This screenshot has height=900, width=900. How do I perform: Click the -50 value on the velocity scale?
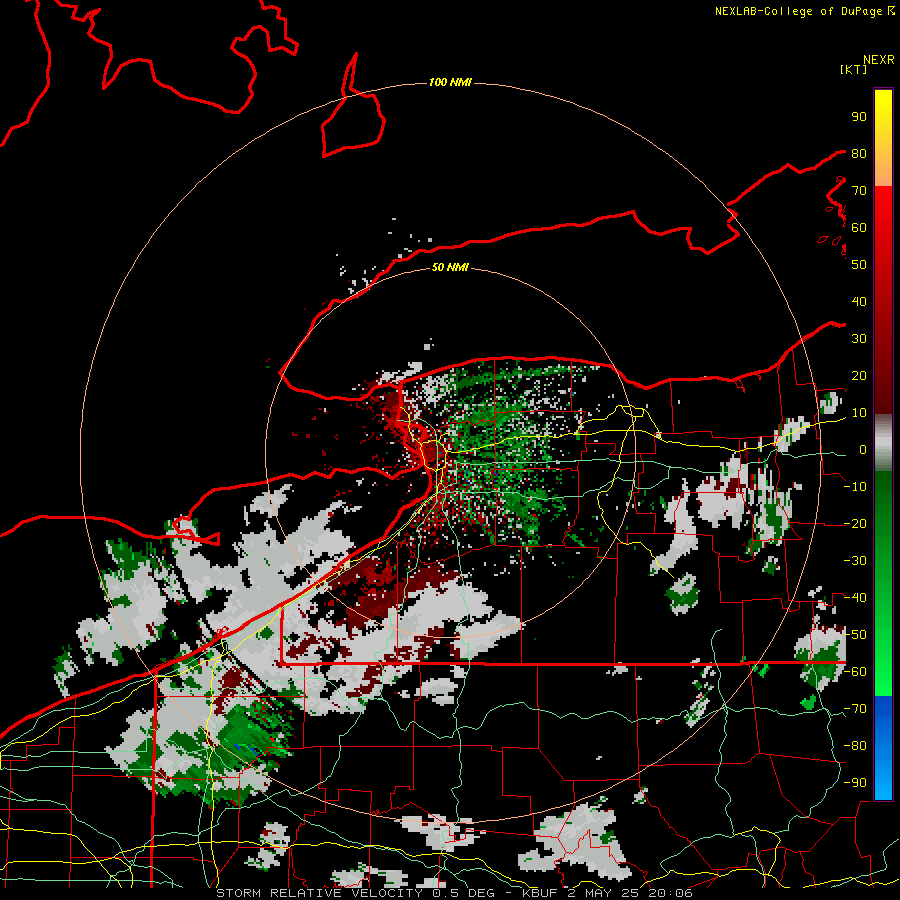coord(855,635)
